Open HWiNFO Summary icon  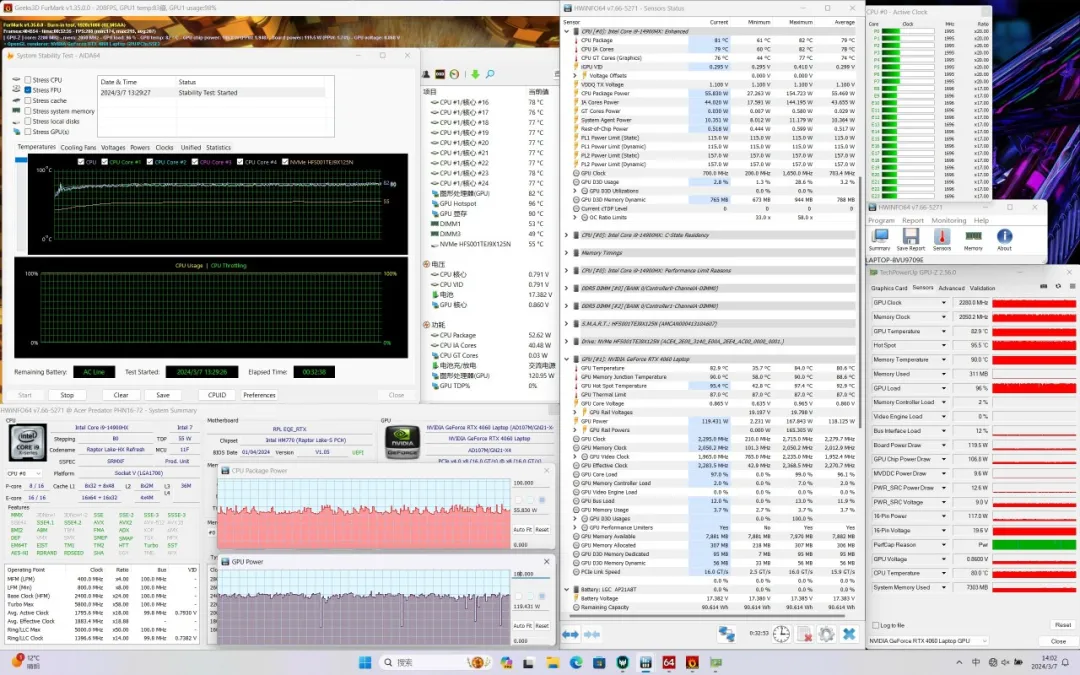coord(880,238)
